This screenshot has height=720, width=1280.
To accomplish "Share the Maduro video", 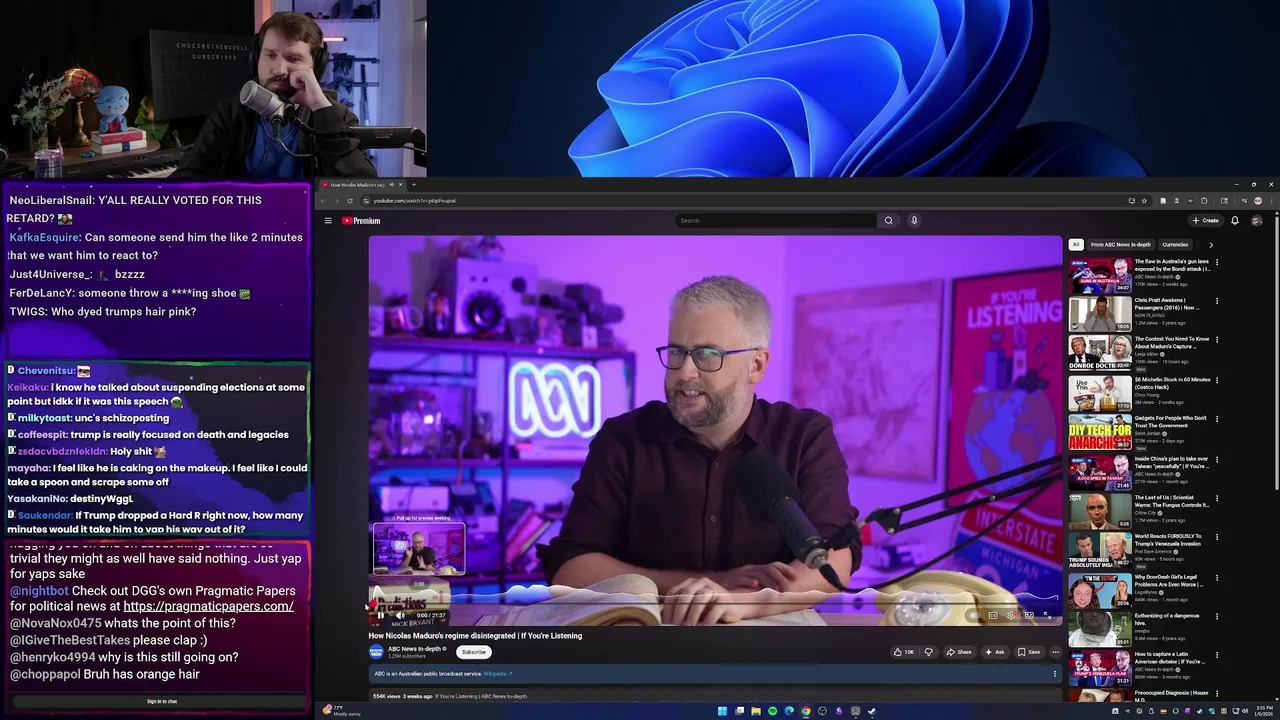I will (959, 652).
